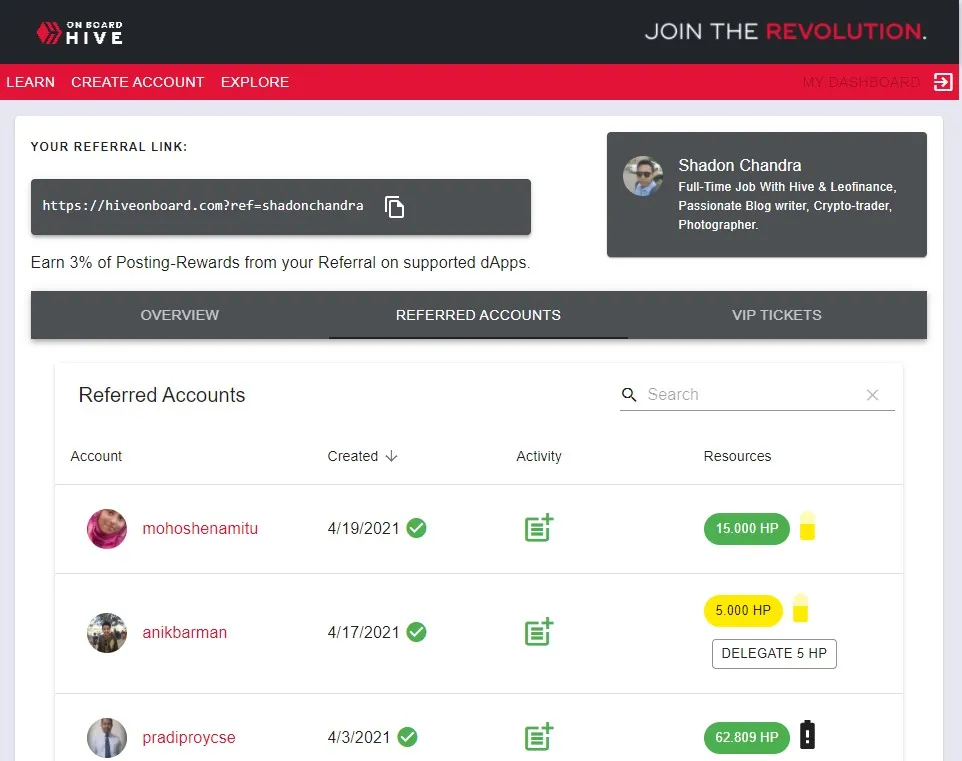Click the date 4/19/2021
Screen dimensions: 962x761
(x=363, y=528)
